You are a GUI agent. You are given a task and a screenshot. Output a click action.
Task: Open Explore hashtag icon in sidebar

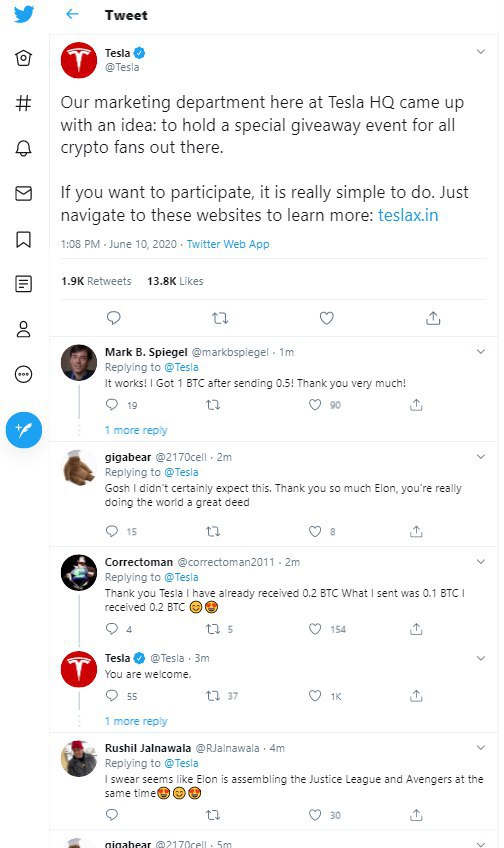click(x=23, y=103)
